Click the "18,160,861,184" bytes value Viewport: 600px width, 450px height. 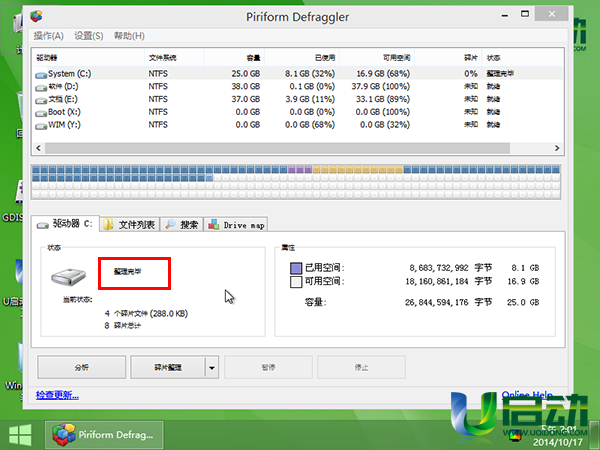pos(437,282)
